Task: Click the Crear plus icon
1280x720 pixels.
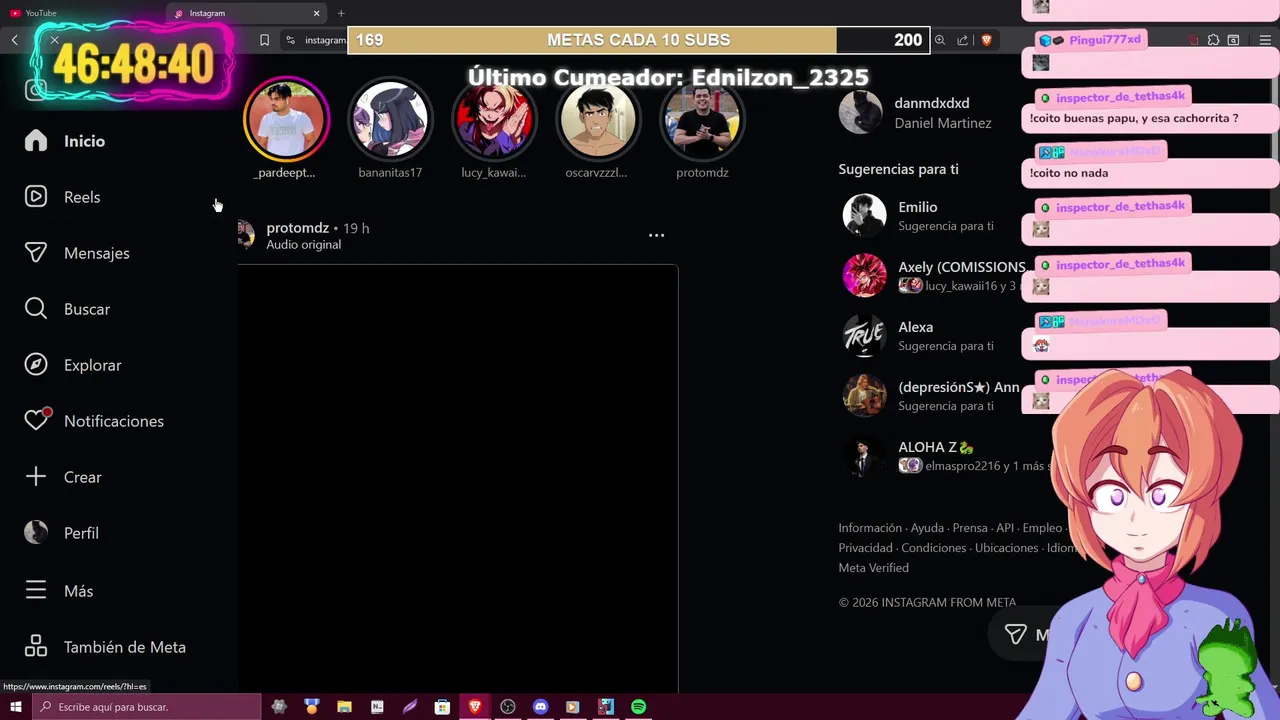Action: (36, 477)
